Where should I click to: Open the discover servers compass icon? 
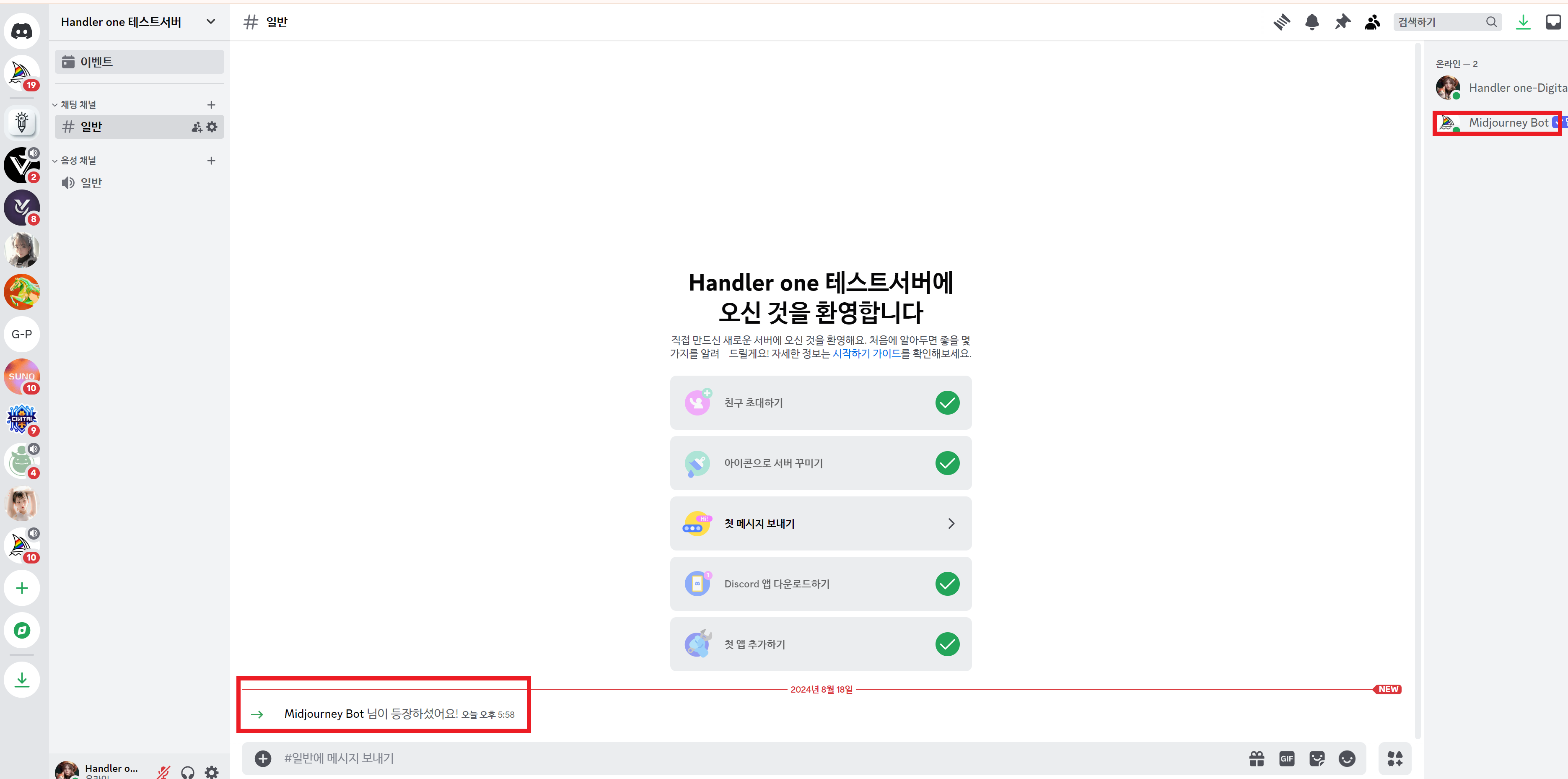[22, 630]
